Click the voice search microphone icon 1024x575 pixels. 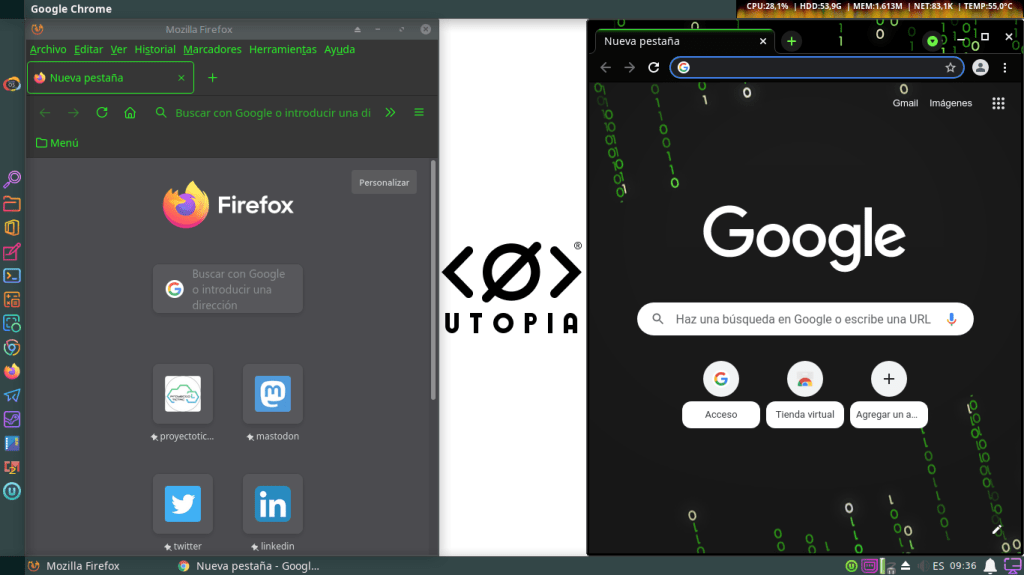pos(952,319)
